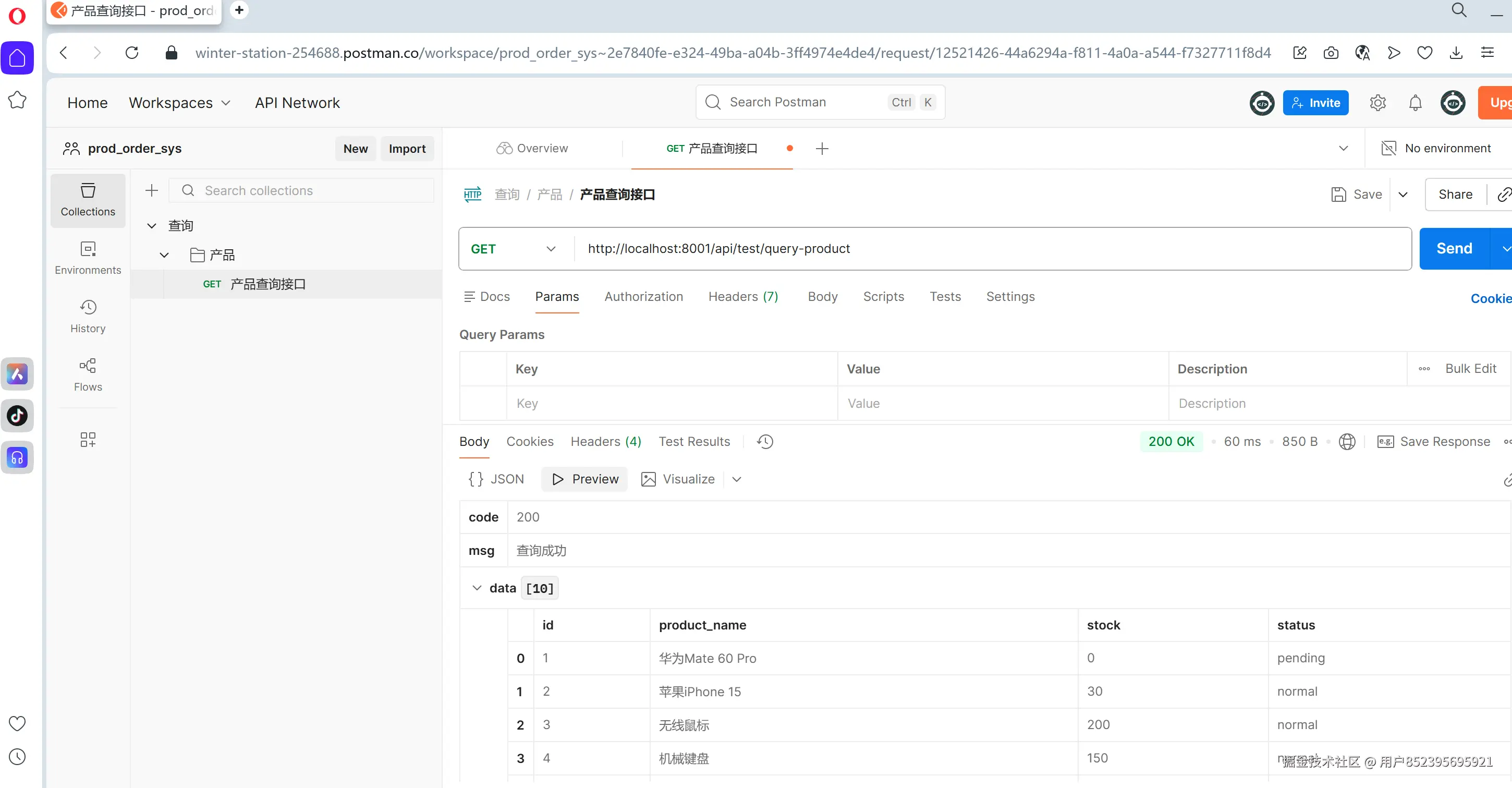This screenshot has height=788, width=1512.
Task: Select the Preview response view
Action: 584,479
